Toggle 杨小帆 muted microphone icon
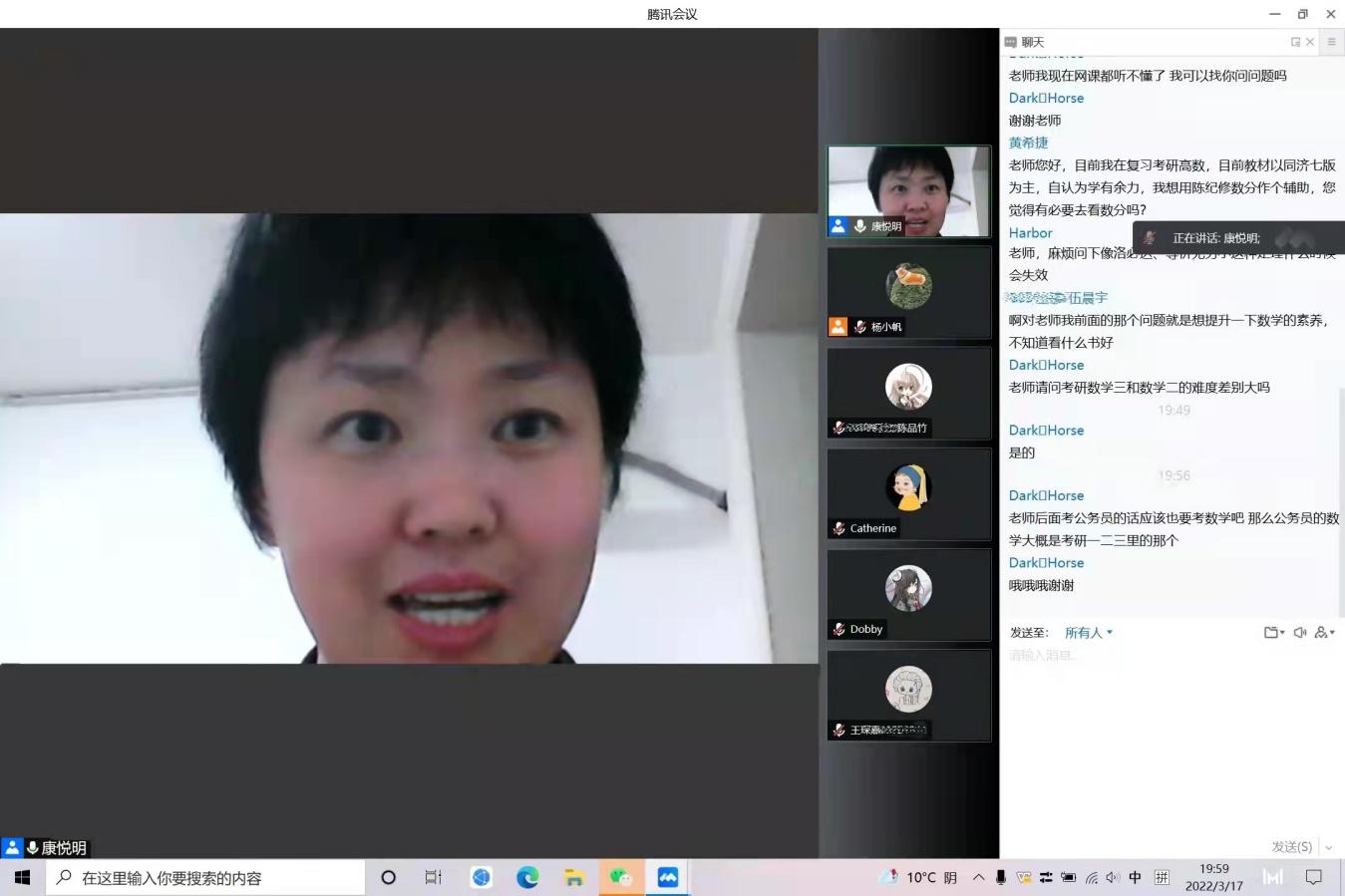The image size is (1345, 896). coord(859,327)
